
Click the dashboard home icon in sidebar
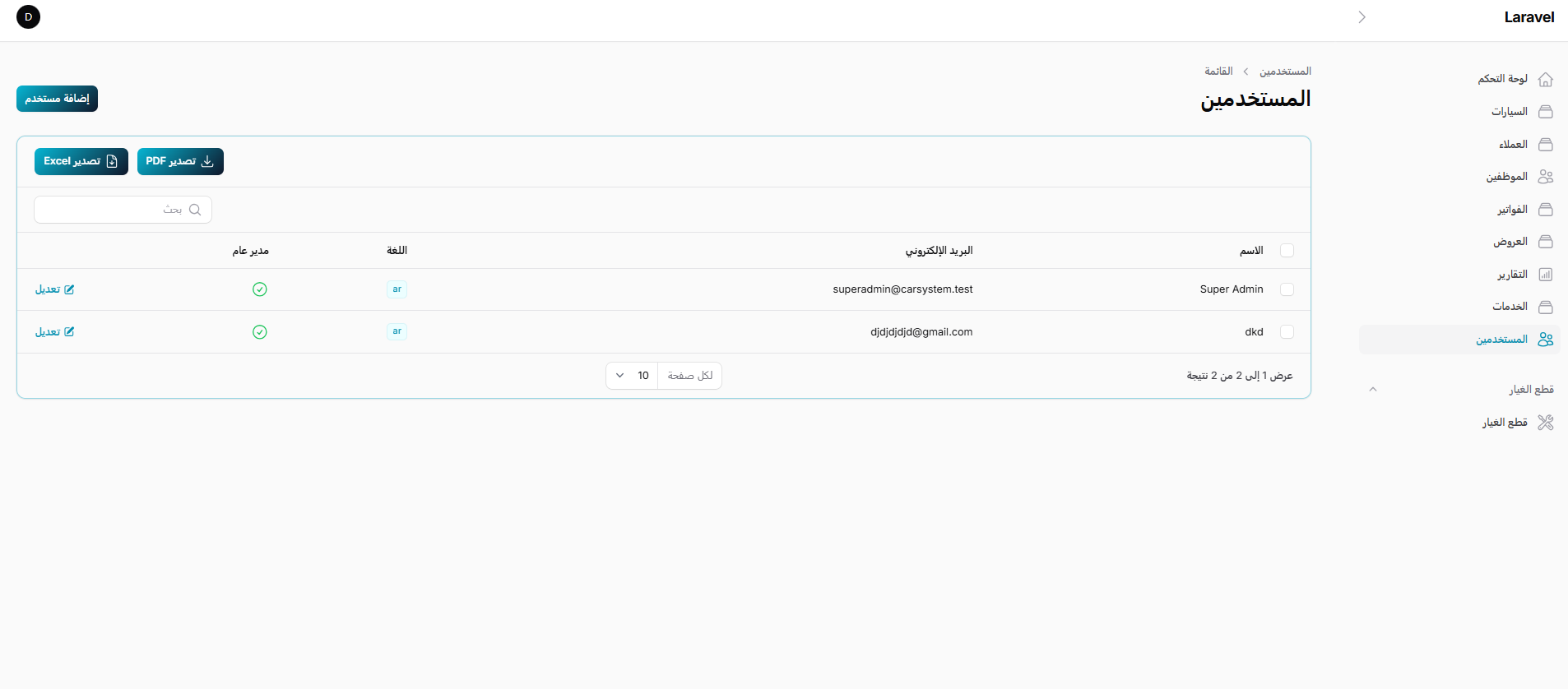[x=1545, y=79]
